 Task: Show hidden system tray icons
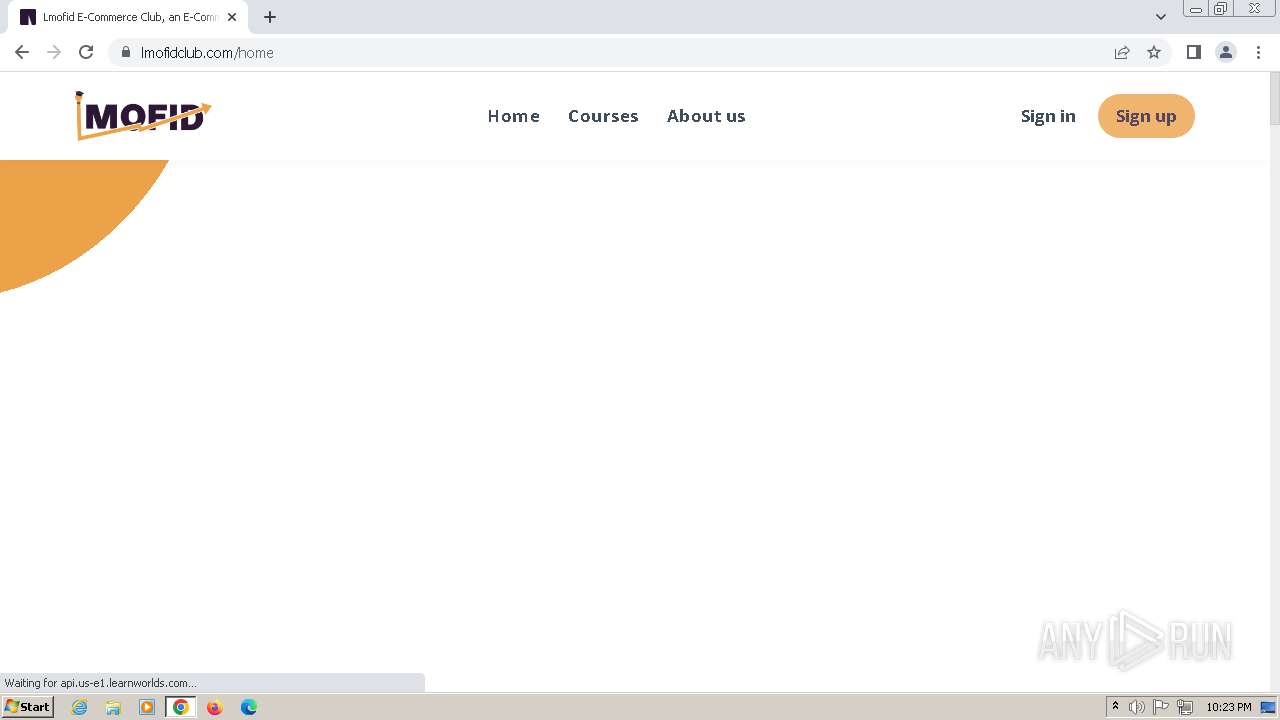1115,707
